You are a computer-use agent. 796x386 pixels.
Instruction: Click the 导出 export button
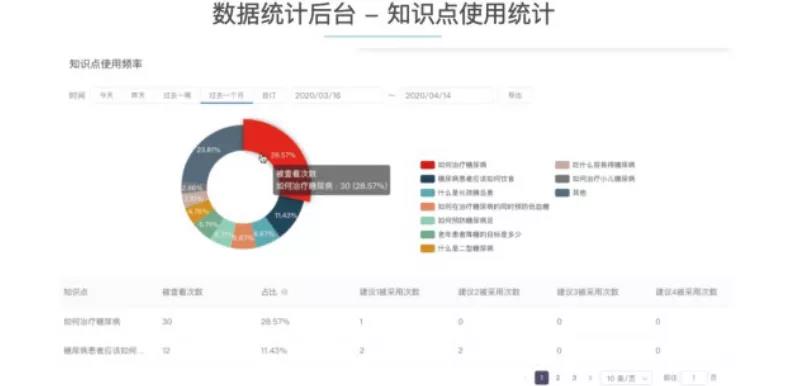pos(515,95)
